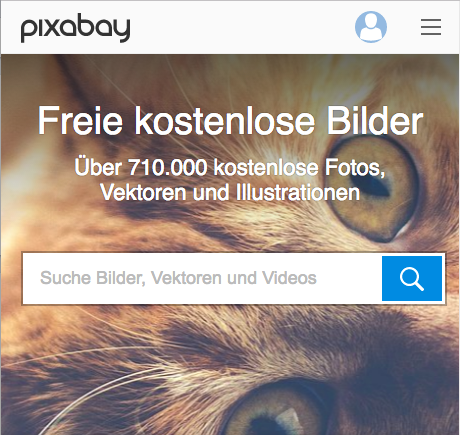Open the account dropdown from avatar
The height and width of the screenshot is (435, 460).
[x=371, y=27]
